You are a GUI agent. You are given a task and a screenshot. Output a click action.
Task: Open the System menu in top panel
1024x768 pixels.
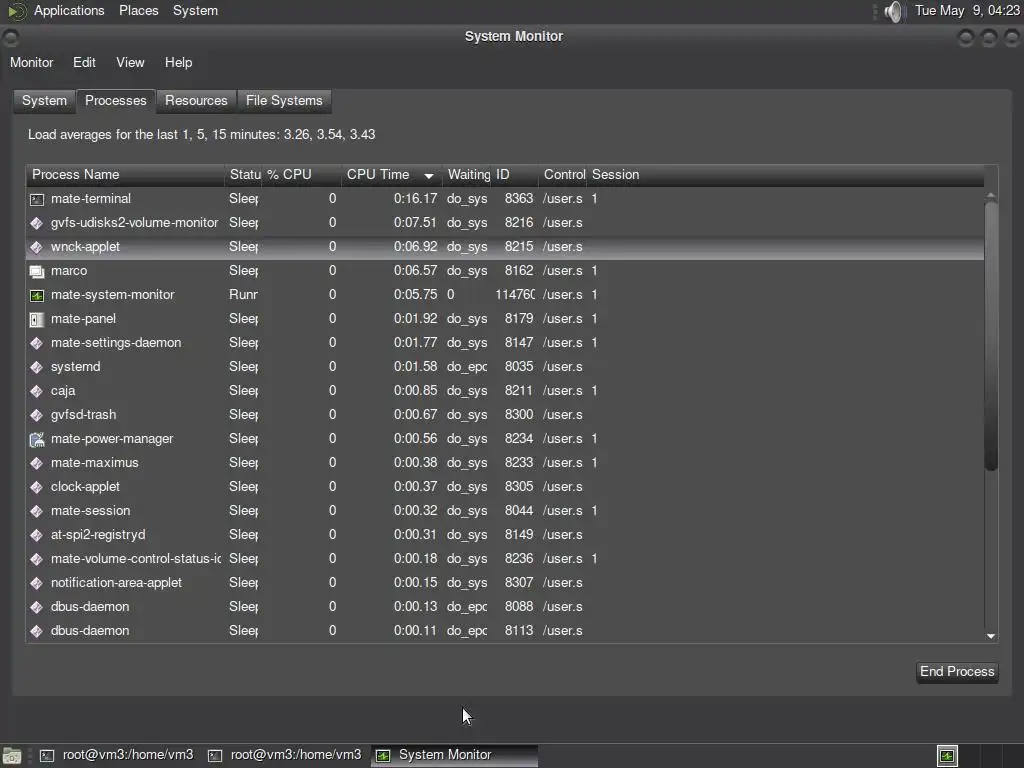195,11
